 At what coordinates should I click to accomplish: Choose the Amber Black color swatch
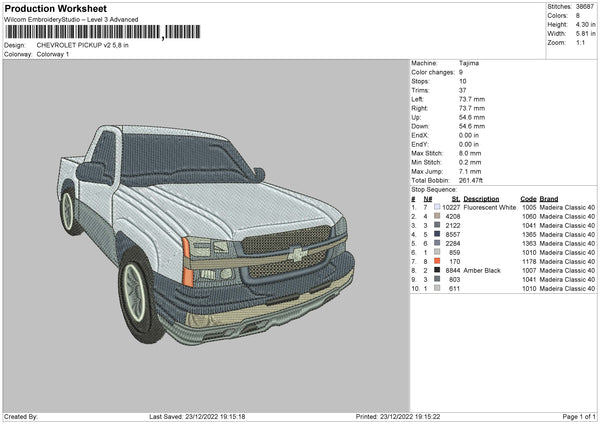437,270
